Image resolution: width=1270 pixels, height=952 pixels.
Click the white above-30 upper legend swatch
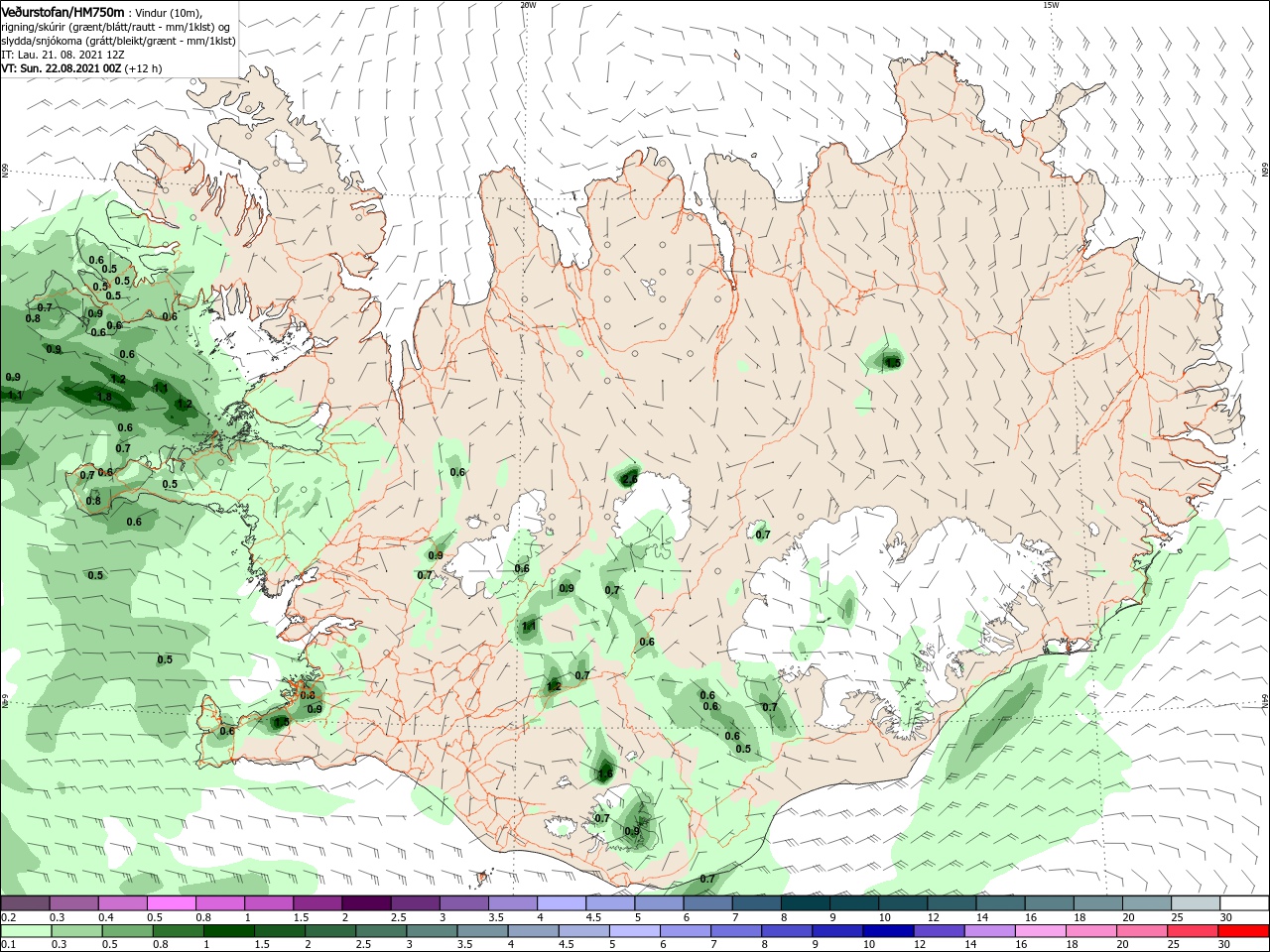pos(1243,903)
